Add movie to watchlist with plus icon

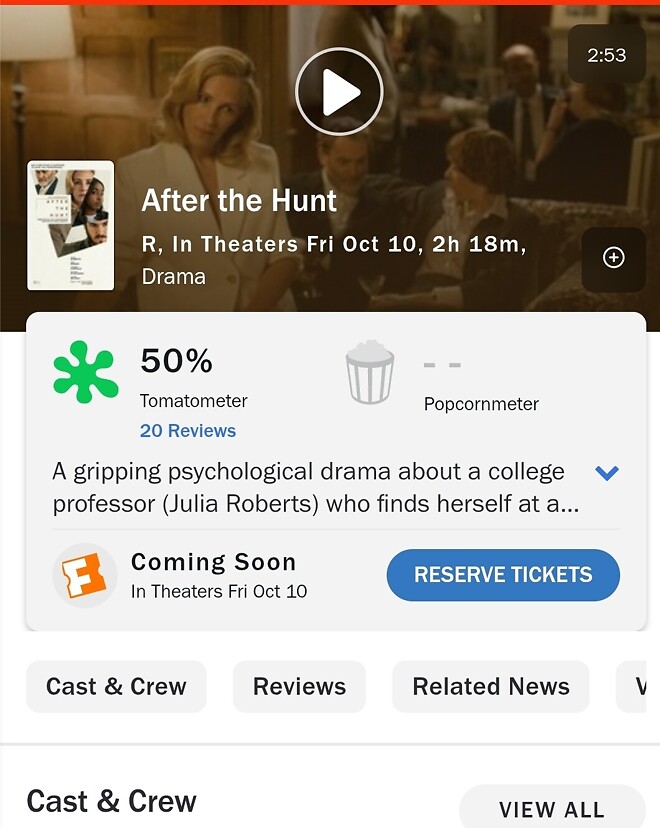pos(613,258)
